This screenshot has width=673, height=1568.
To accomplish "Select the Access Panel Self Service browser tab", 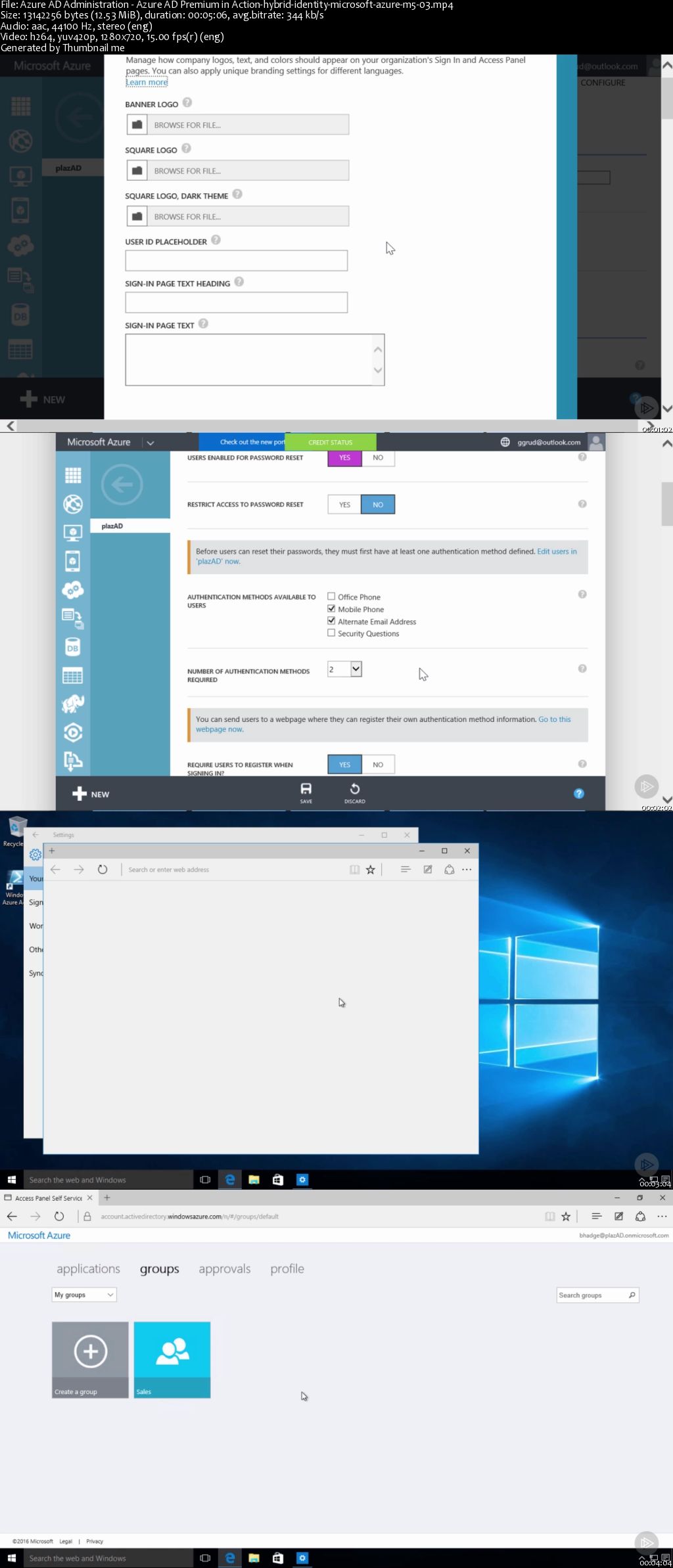I will pyautogui.click(x=49, y=1198).
